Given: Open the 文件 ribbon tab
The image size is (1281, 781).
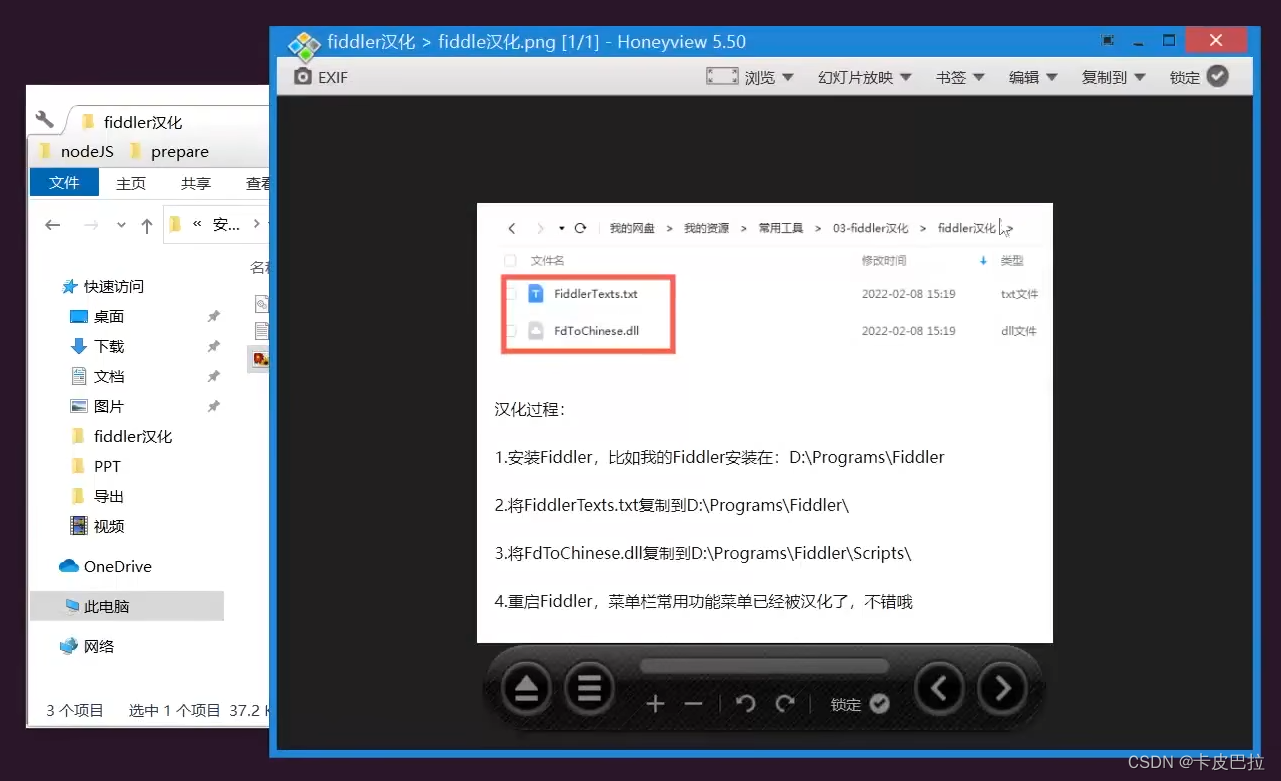Looking at the screenshot, I should pos(64,183).
